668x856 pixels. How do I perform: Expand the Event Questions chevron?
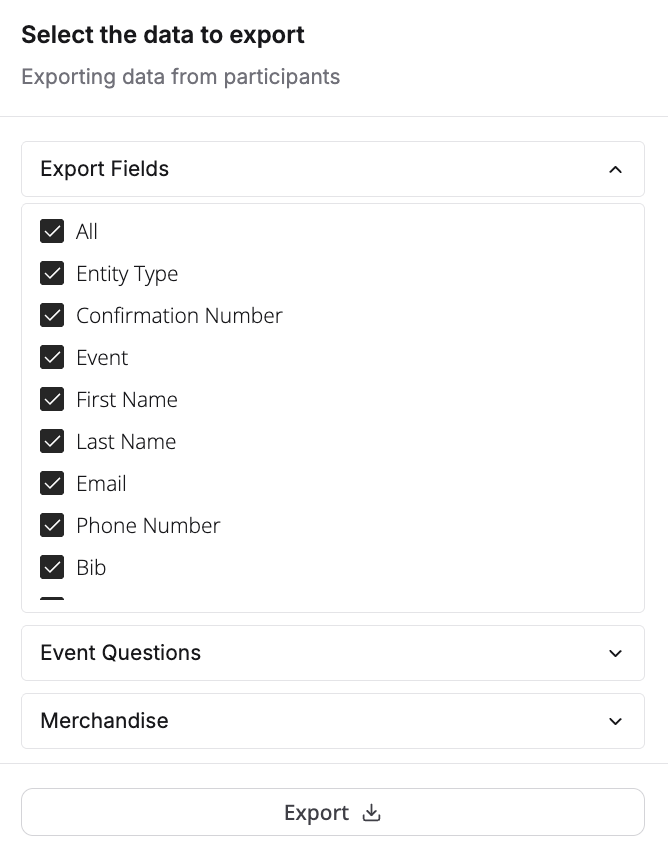(x=615, y=653)
